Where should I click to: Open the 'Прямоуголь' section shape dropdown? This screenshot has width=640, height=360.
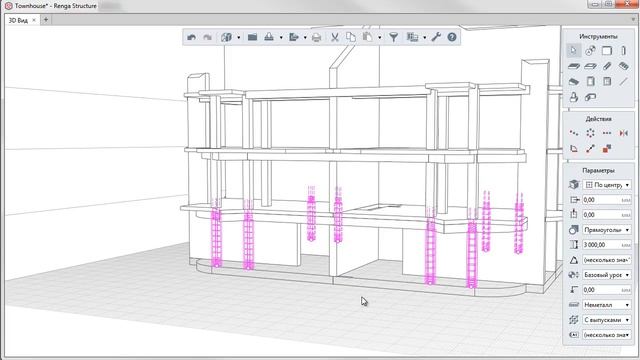[x=607, y=230]
